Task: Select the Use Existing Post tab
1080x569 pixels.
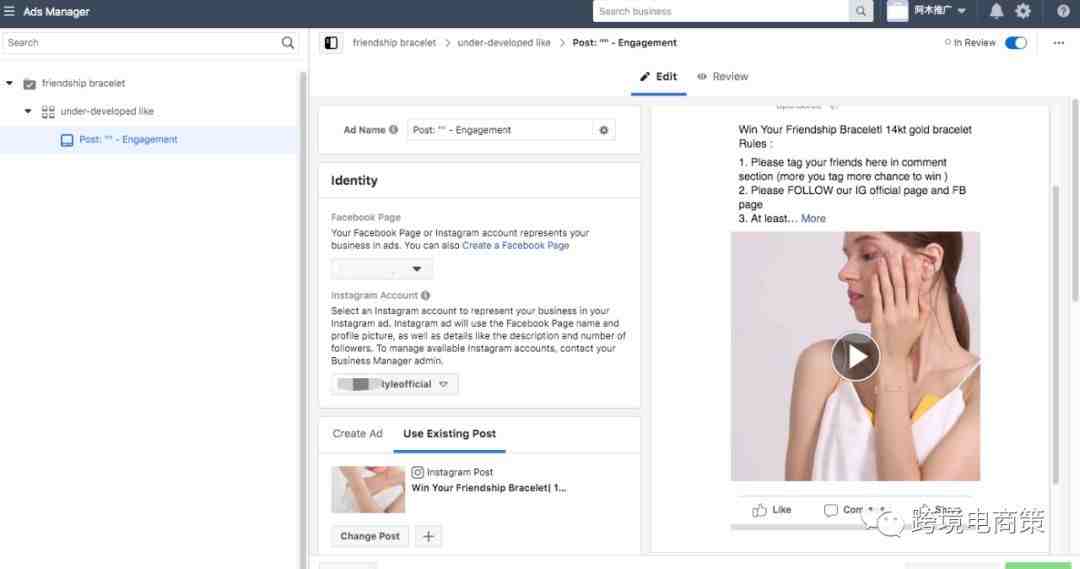Action: [x=450, y=434]
